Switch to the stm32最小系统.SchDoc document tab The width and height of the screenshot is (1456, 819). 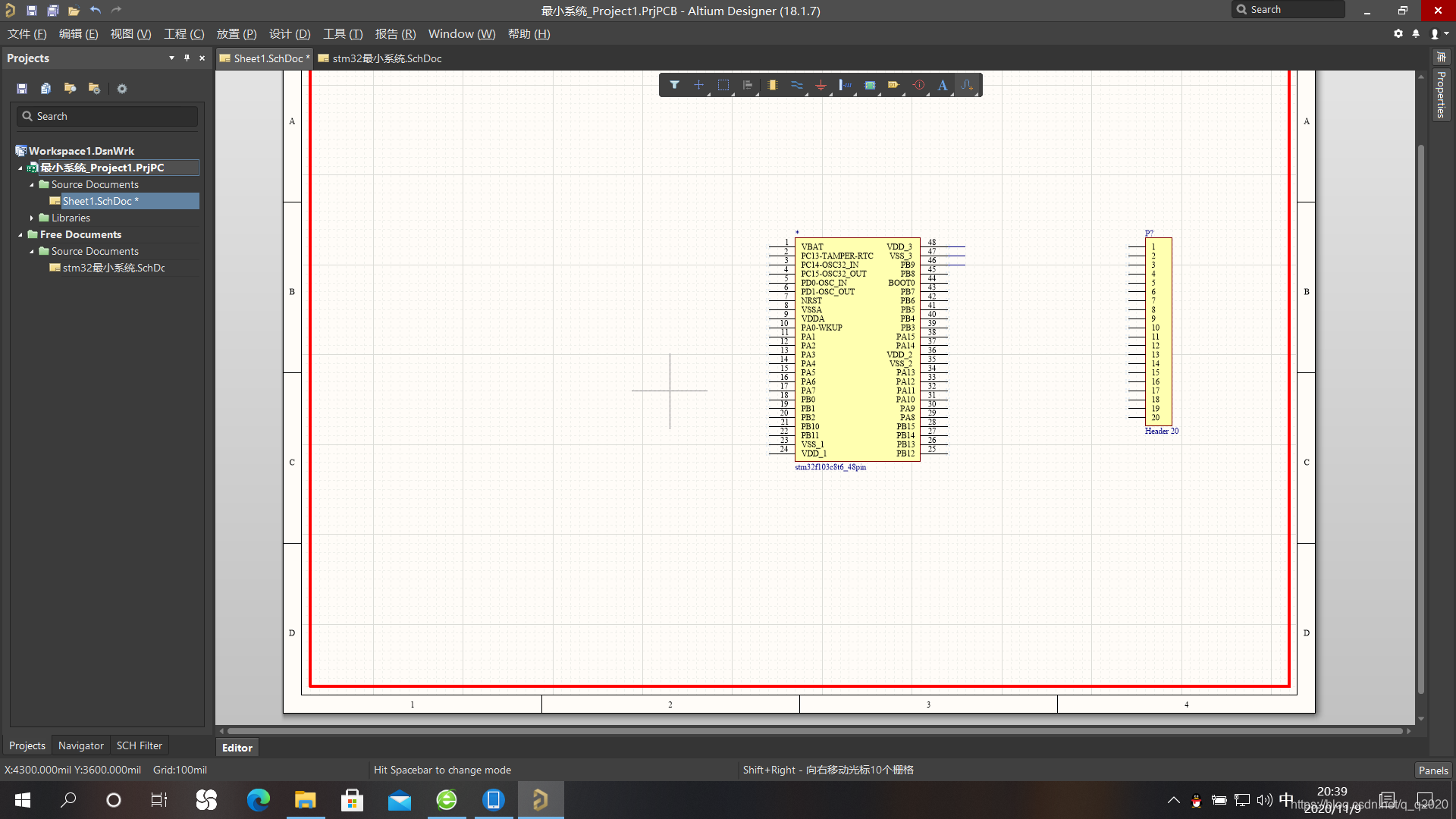pos(380,58)
